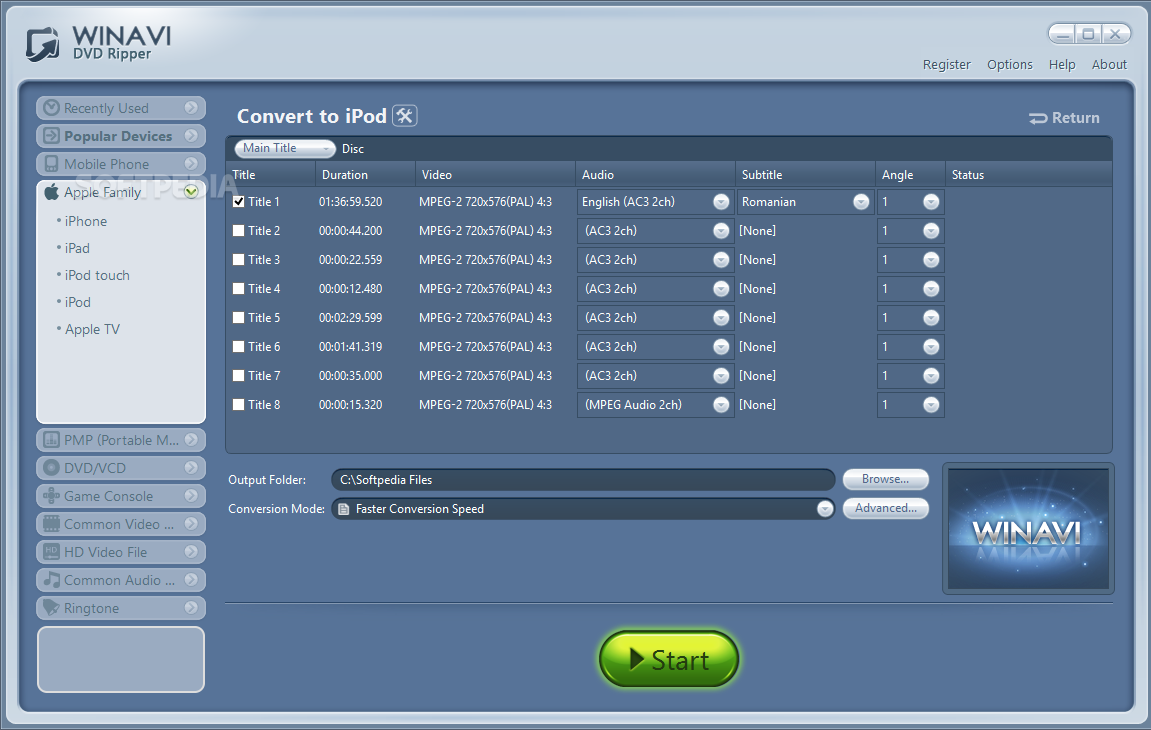Click the Common Video film icon
Screen dimensions: 1151x730
(51, 524)
